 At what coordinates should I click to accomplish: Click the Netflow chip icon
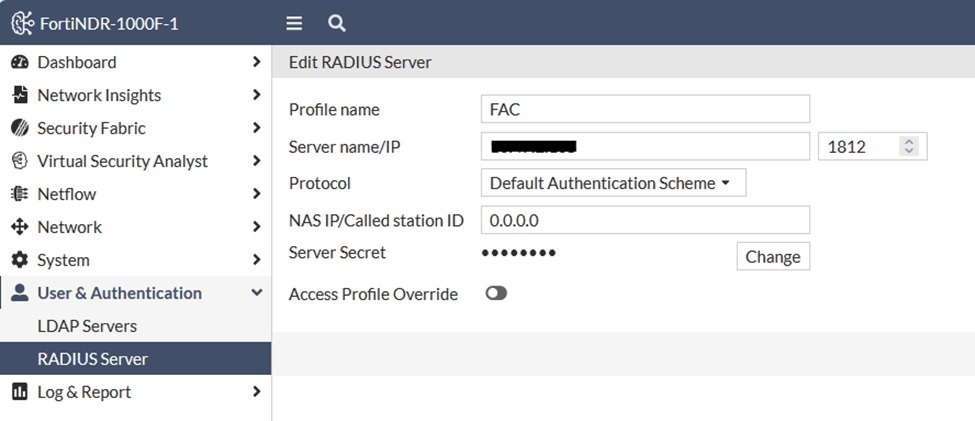[x=20, y=194]
